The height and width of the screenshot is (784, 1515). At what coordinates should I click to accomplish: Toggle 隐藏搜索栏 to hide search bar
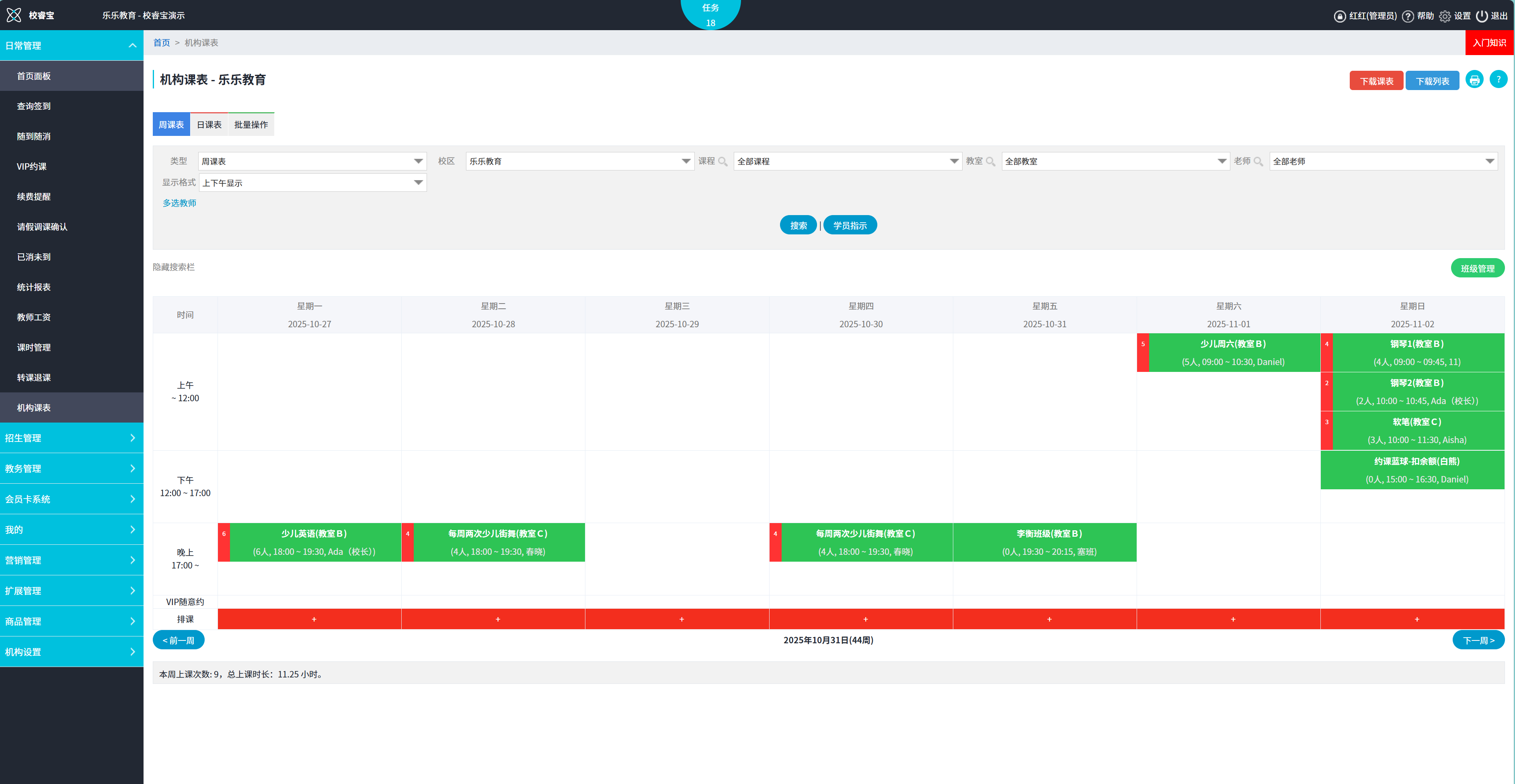(x=174, y=267)
